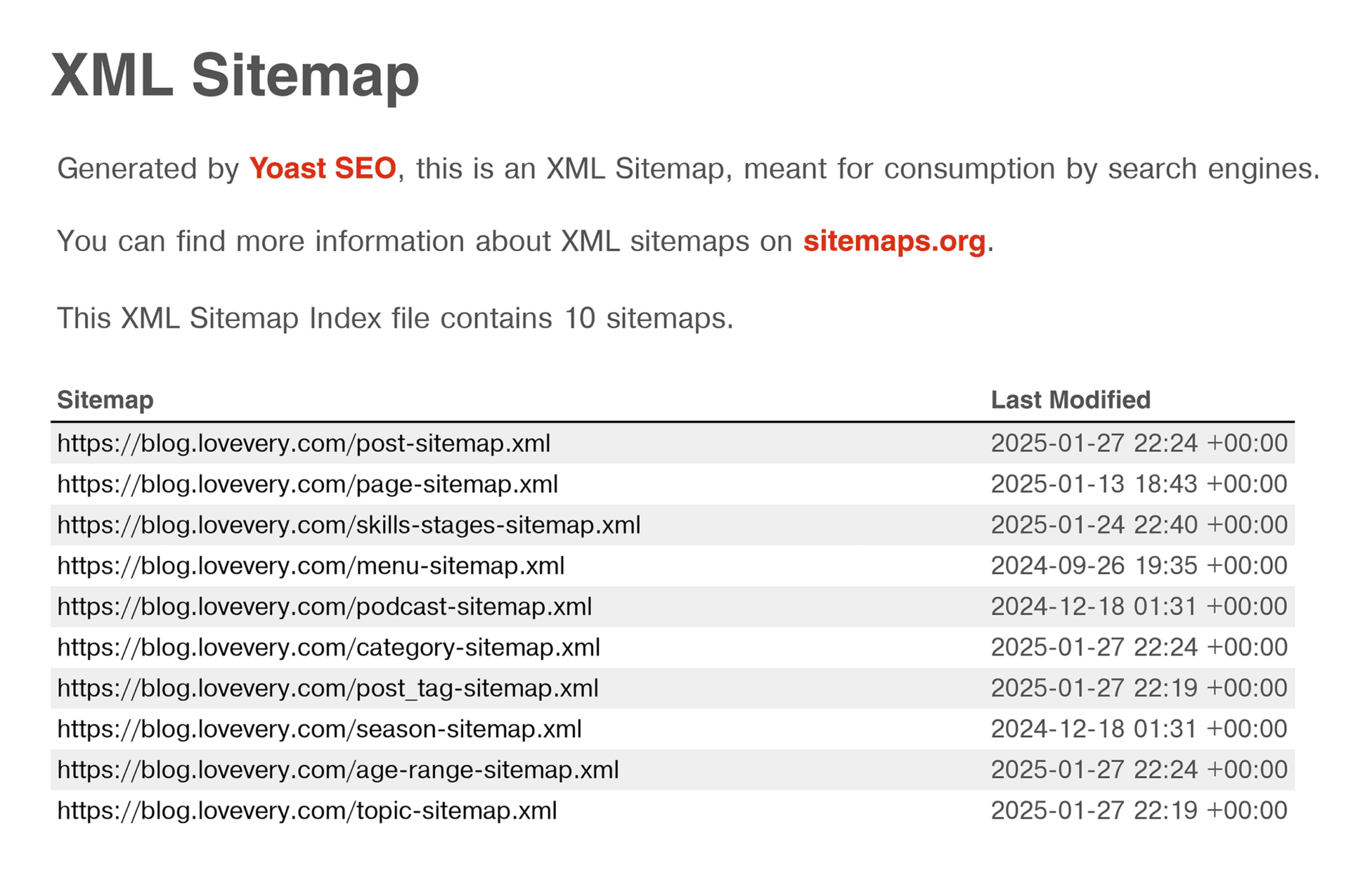1372x880 pixels.
Task: Click the Last Modified column header
Action: (x=1070, y=400)
